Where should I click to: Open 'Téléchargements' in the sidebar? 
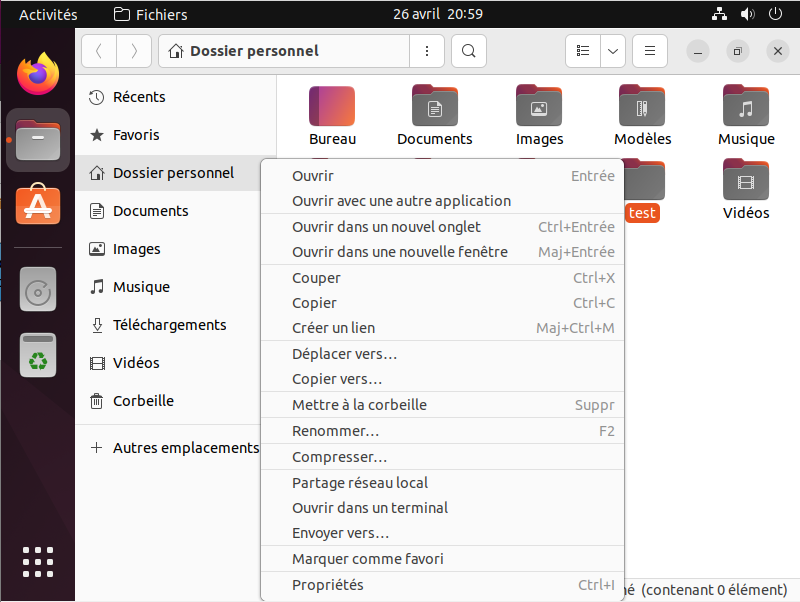click(x=169, y=325)
